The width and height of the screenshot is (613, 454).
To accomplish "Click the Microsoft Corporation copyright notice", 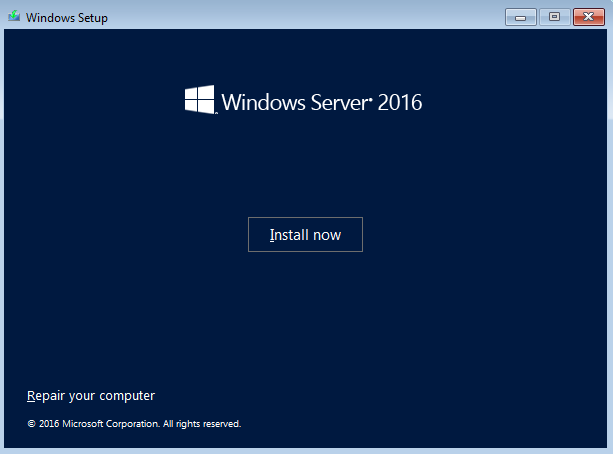I will tap(134, 424).
